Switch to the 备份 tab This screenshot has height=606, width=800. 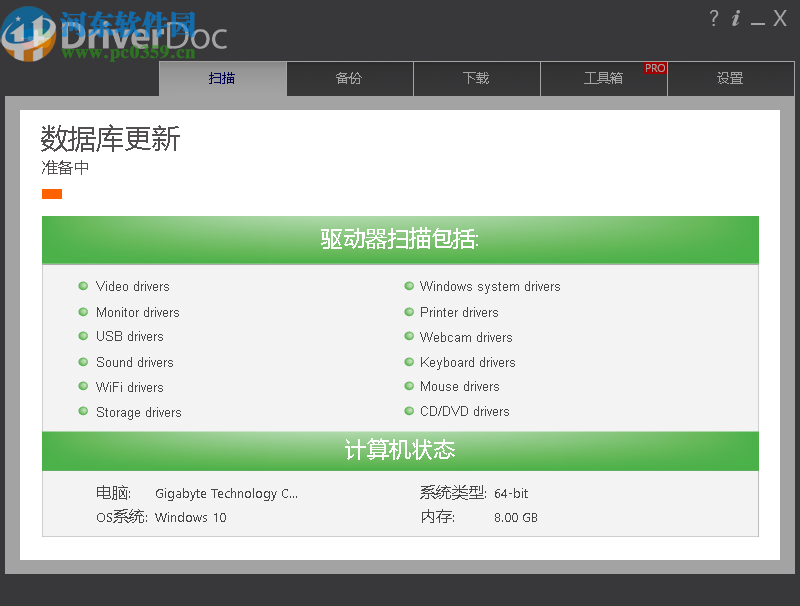(350, 78)
